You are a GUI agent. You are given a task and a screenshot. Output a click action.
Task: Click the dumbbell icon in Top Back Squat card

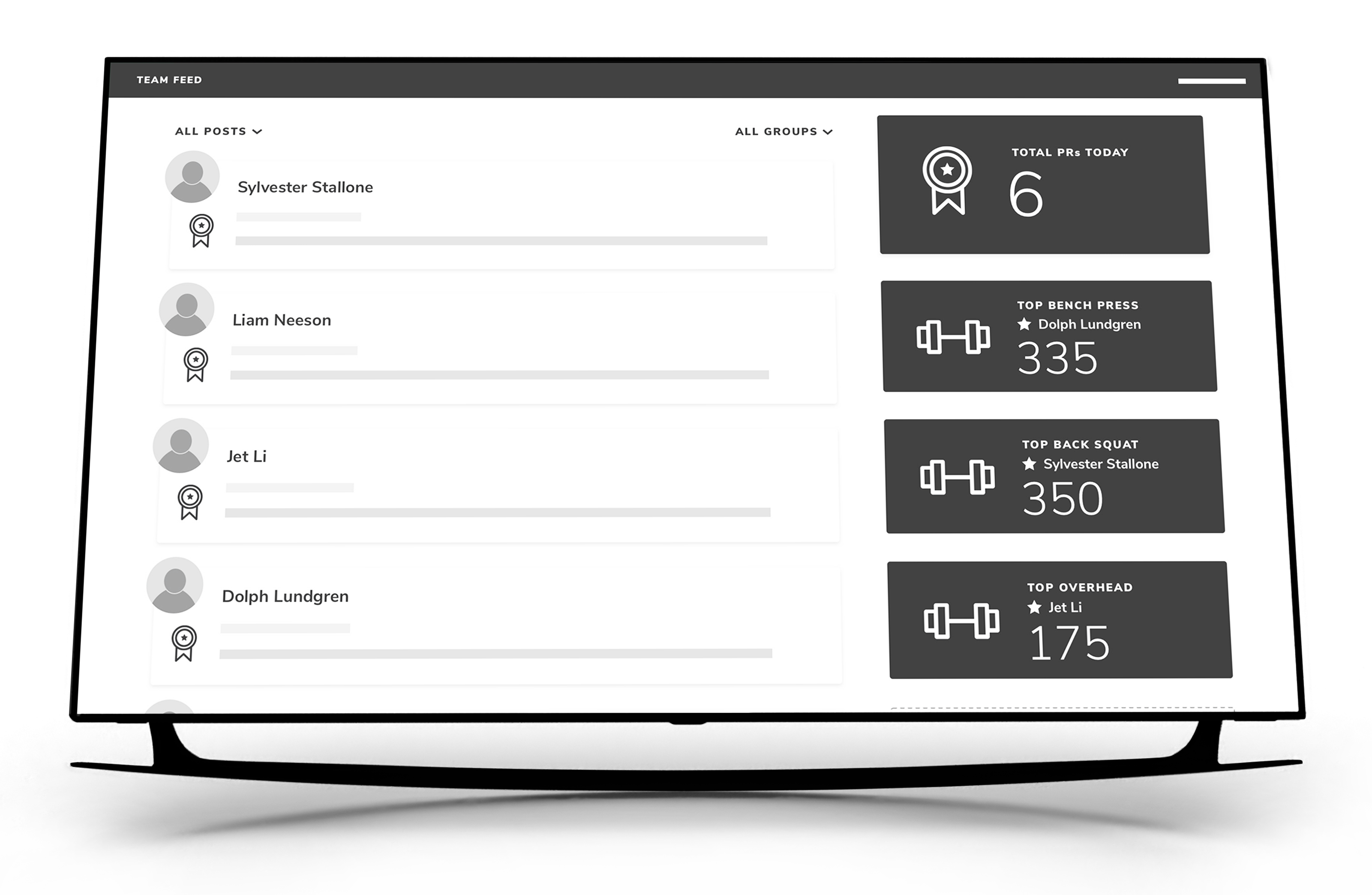(957, 477)
